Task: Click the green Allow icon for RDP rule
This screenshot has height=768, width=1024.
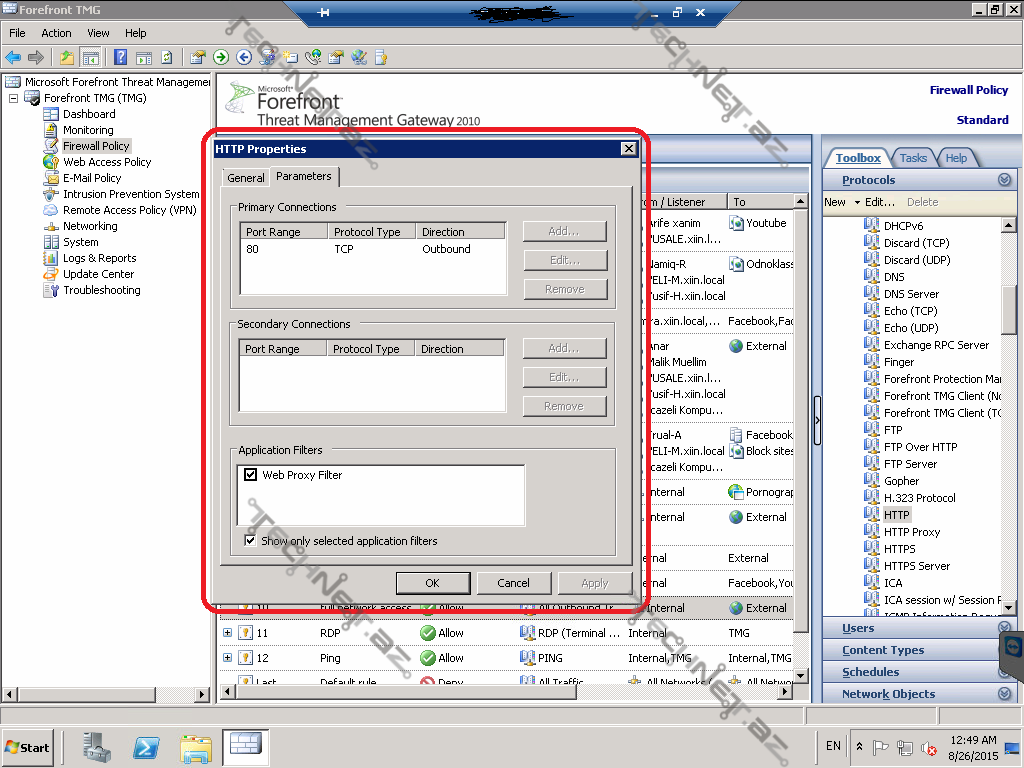Action: pyautogui.click(x=427, y=633)
